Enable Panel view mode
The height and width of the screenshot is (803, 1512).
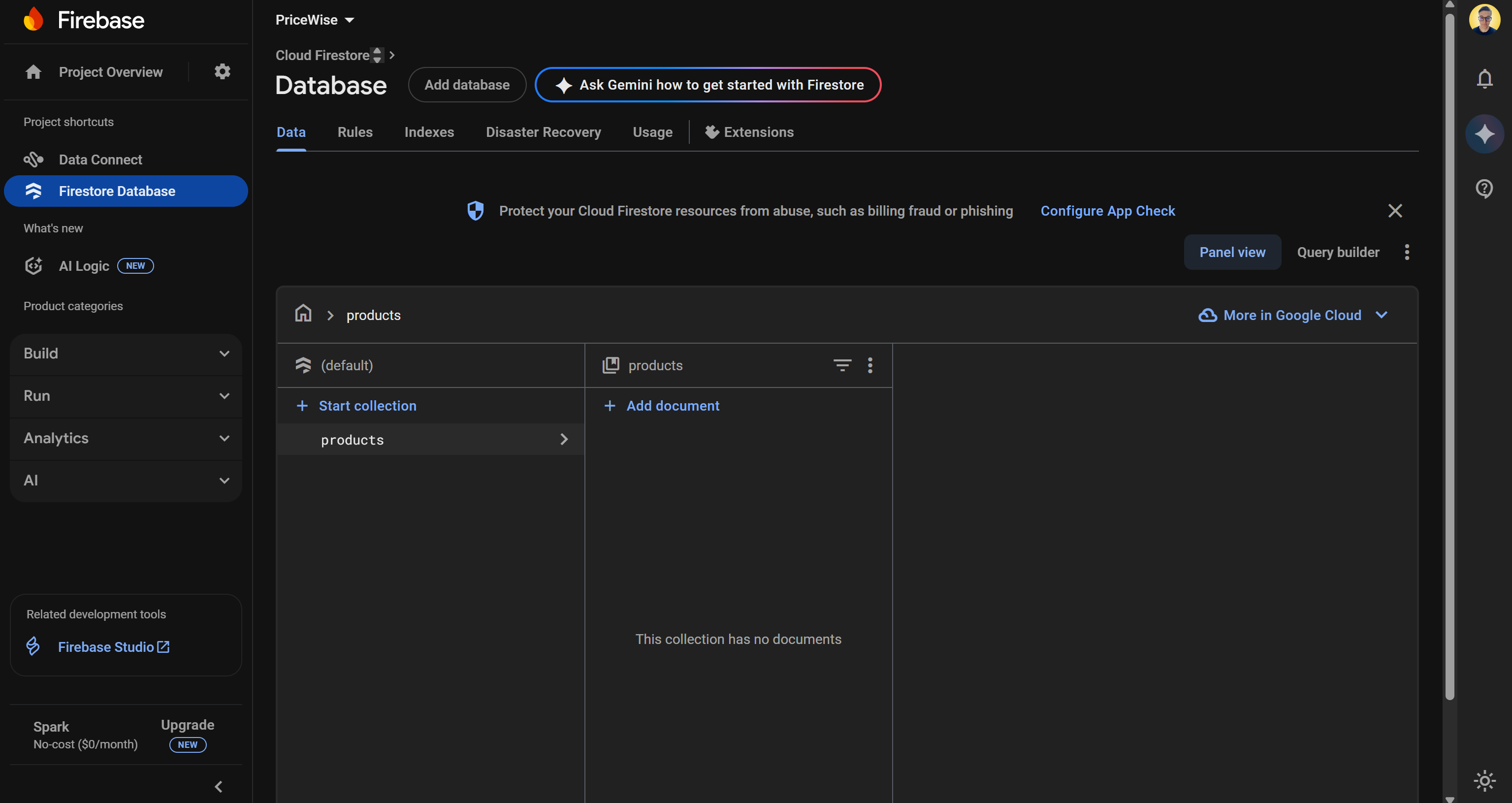point(1232,252)
